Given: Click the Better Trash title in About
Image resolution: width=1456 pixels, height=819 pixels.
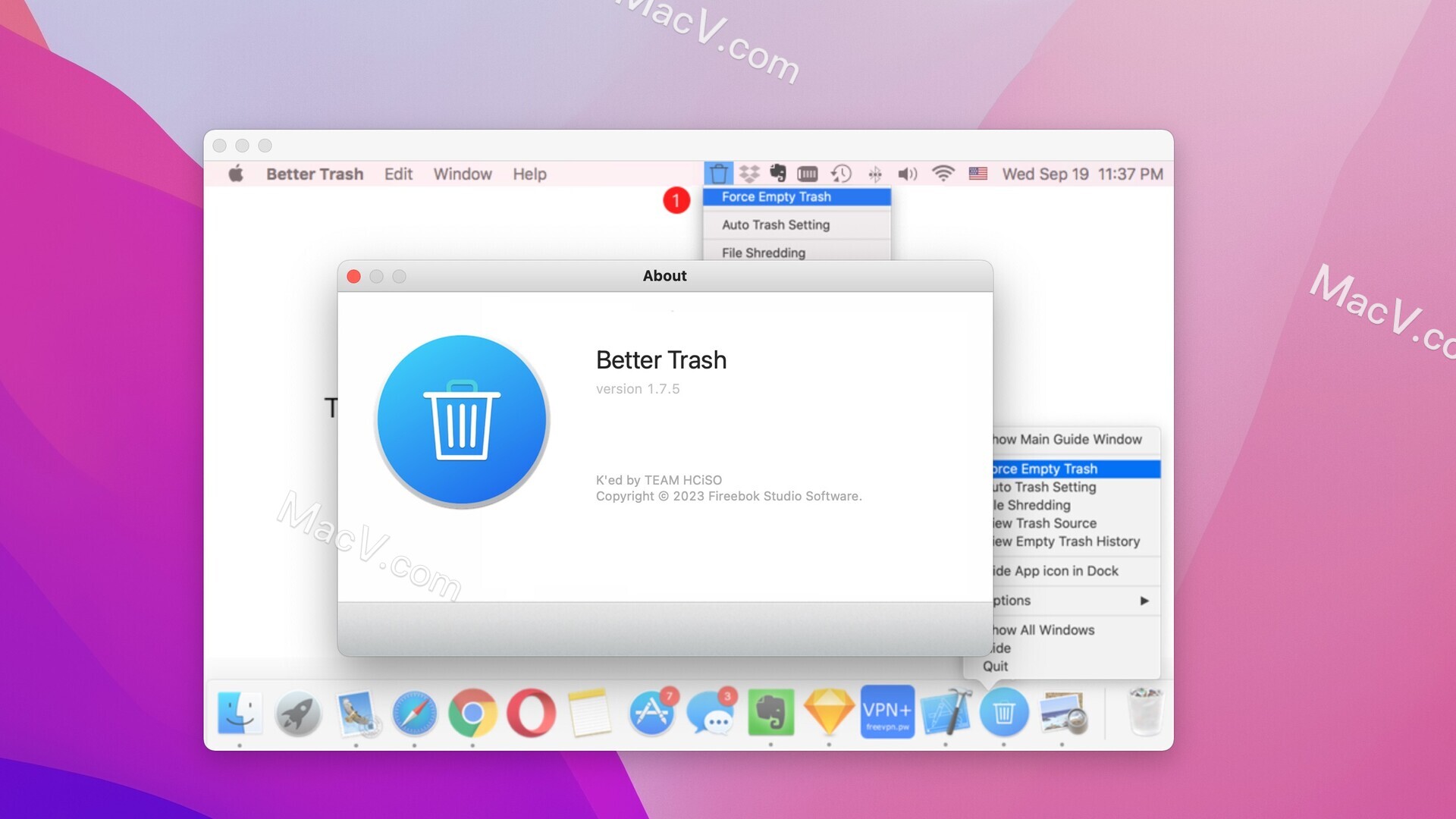Looking at the screenshot, I should 661,360.
